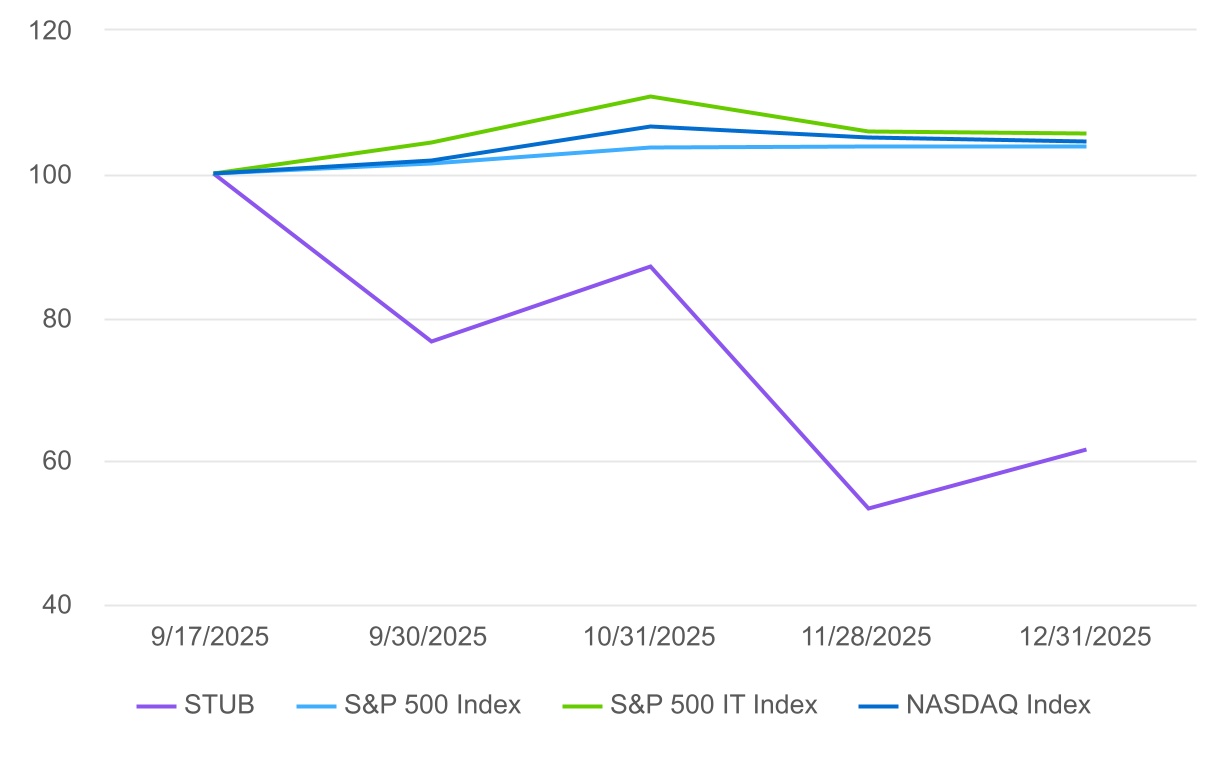Click the STUB line's dip at 9/30/2025
The height and width of the screenshot is (760, 1226).
[x=432, y=341]
